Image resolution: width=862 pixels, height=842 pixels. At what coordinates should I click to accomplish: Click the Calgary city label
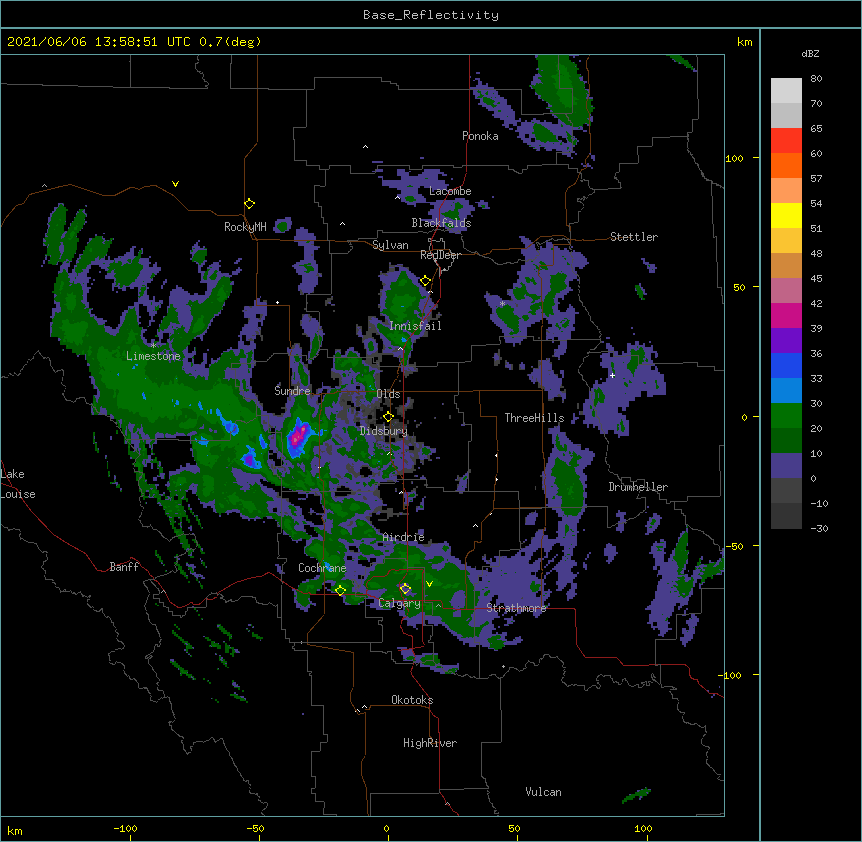(x=399, y=603)
